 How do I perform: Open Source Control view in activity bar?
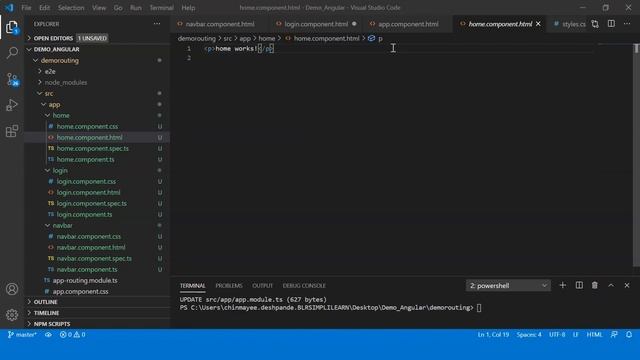pos(12,79)
